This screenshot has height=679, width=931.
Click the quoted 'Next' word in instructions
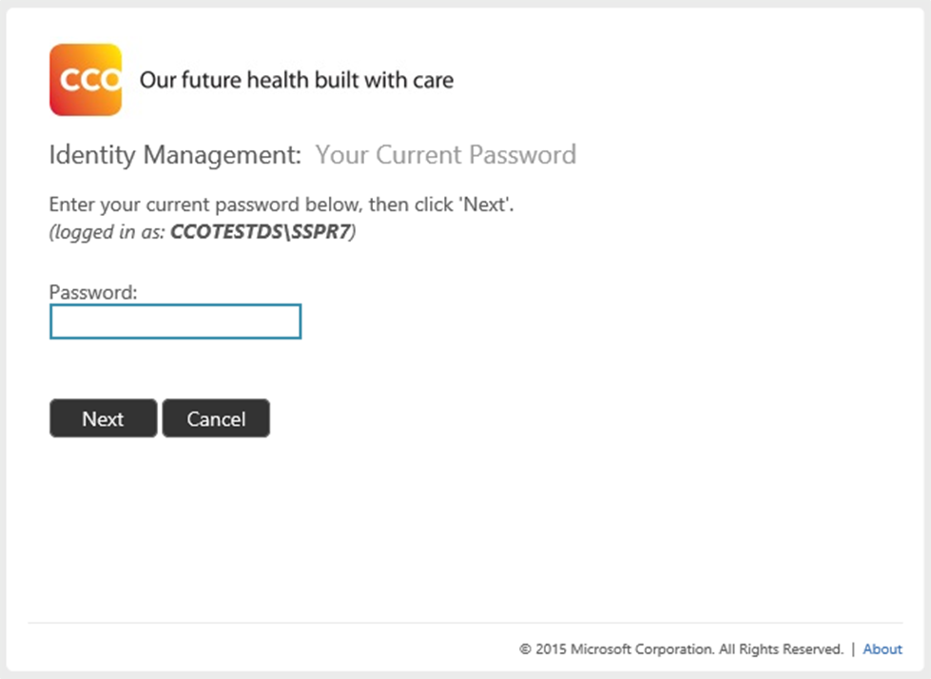pyautogui.click(x=484, y=204)
